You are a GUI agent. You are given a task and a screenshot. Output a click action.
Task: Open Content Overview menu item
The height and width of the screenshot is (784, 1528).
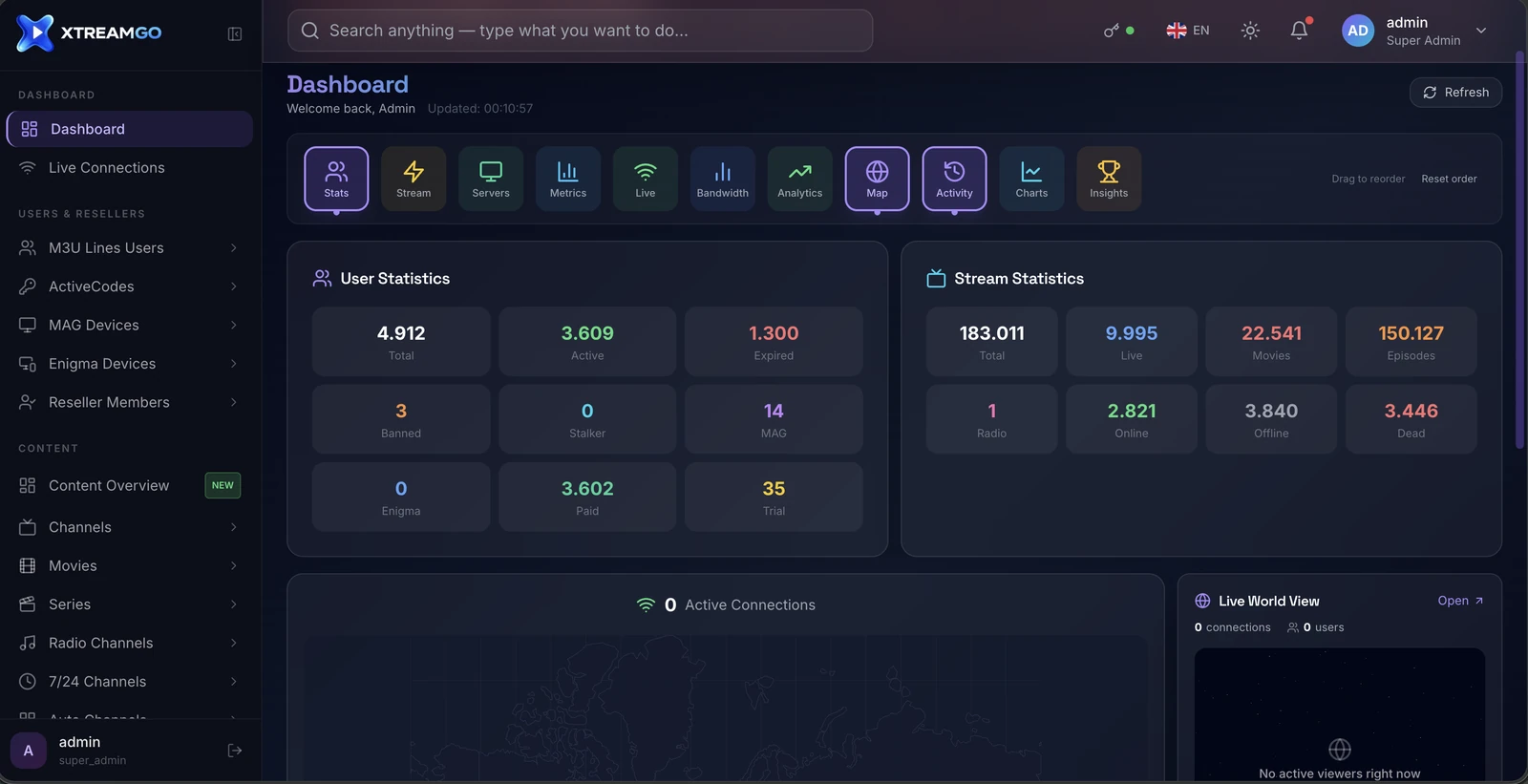coord(130,486)
